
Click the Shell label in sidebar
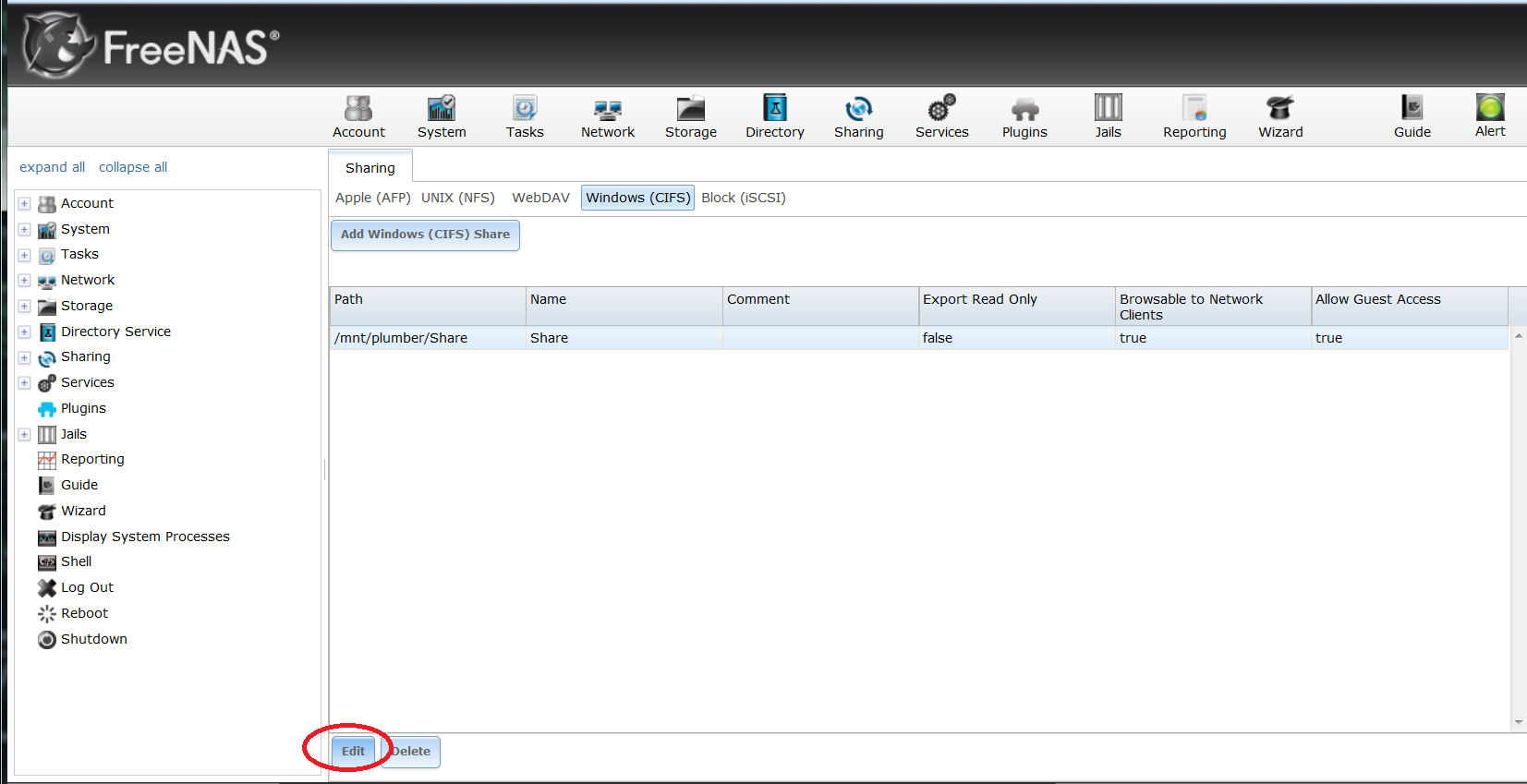click(77, 561)
